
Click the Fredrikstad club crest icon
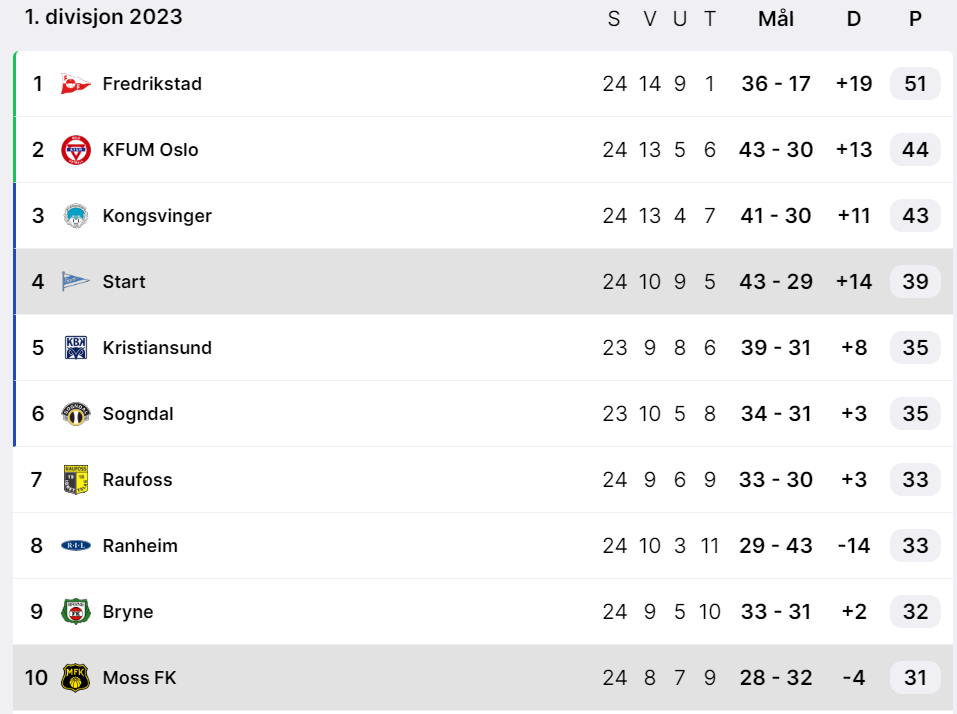pyautogui.click(x=76, y=84)
